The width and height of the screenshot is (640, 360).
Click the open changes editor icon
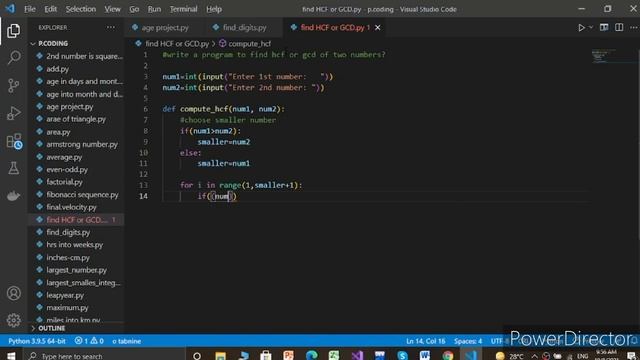coord(604,27)
